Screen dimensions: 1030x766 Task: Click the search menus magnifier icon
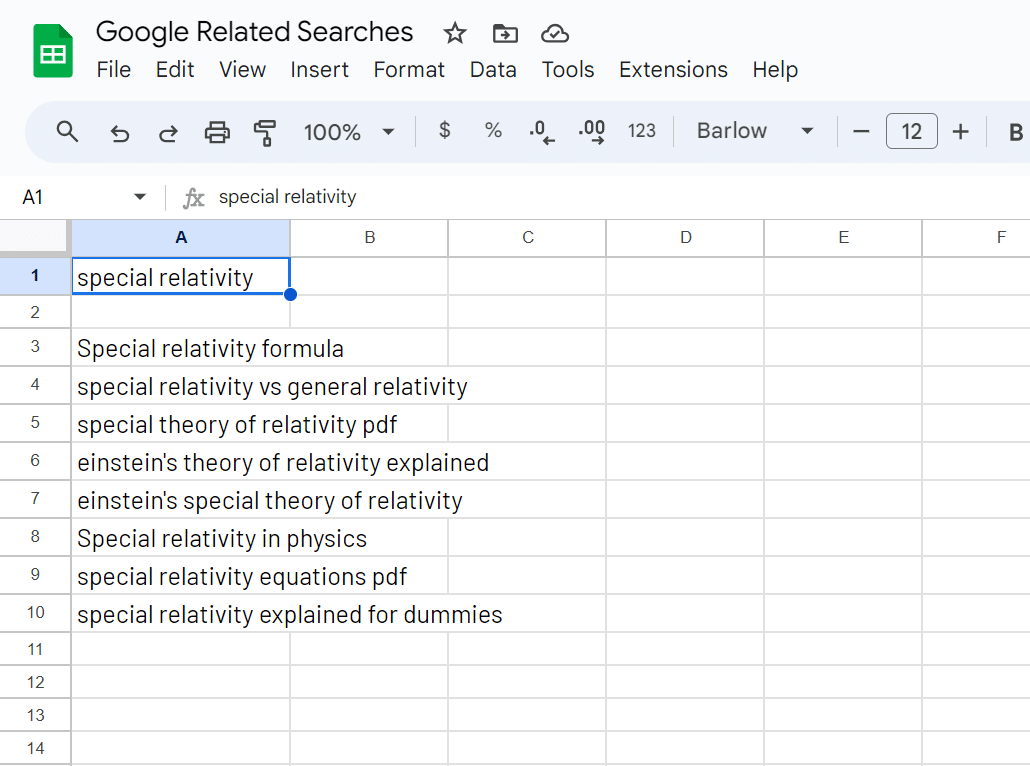[67, 132]
